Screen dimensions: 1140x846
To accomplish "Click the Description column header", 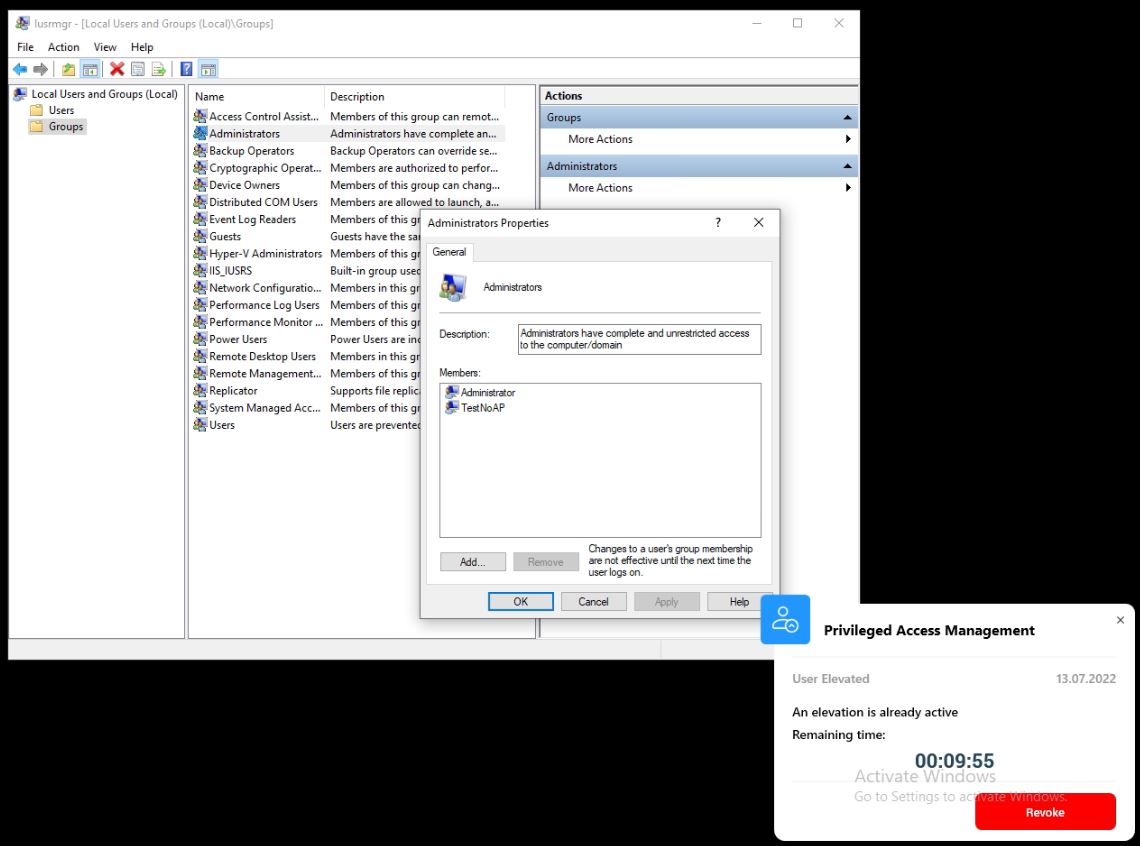I will pos(414,97).
